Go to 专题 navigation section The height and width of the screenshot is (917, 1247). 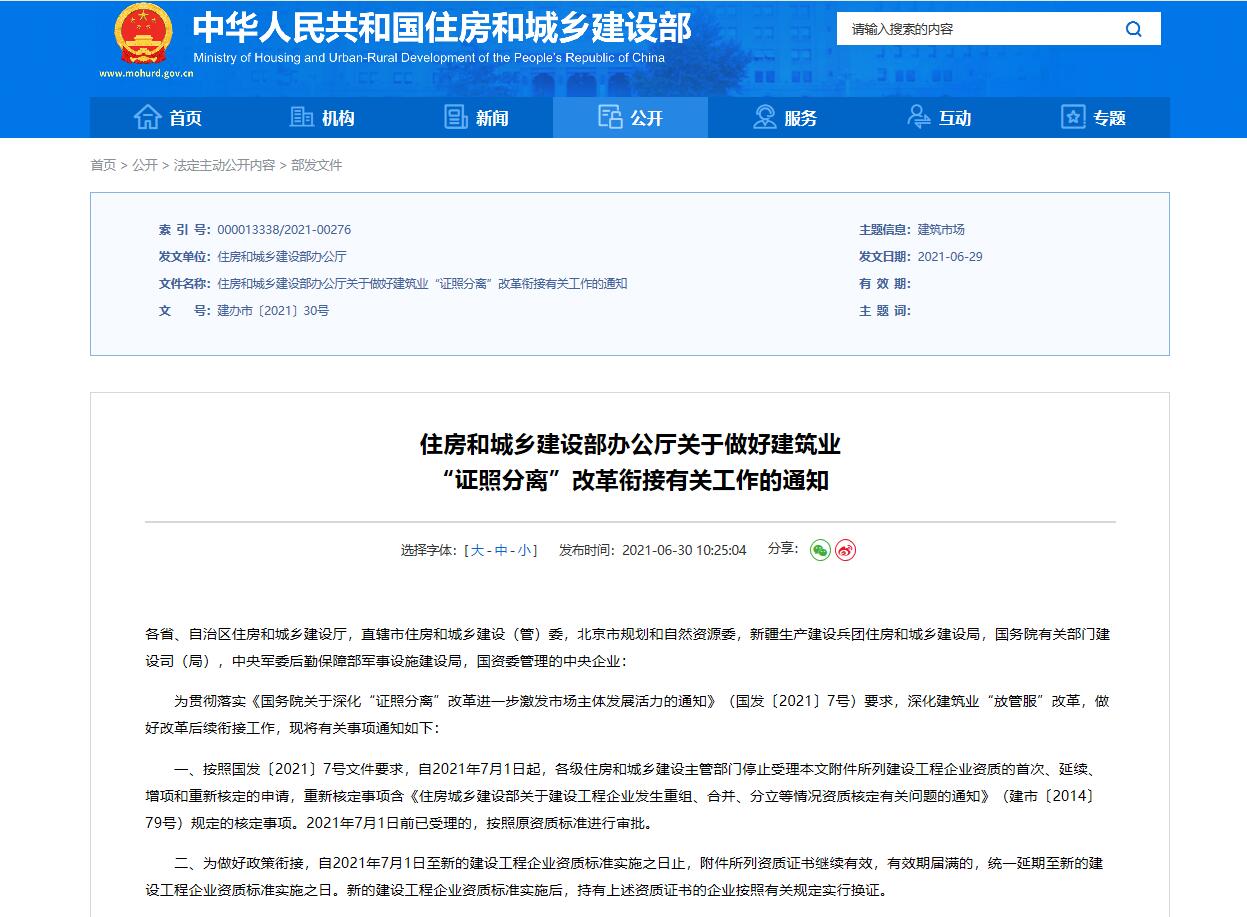point(1109,118)
